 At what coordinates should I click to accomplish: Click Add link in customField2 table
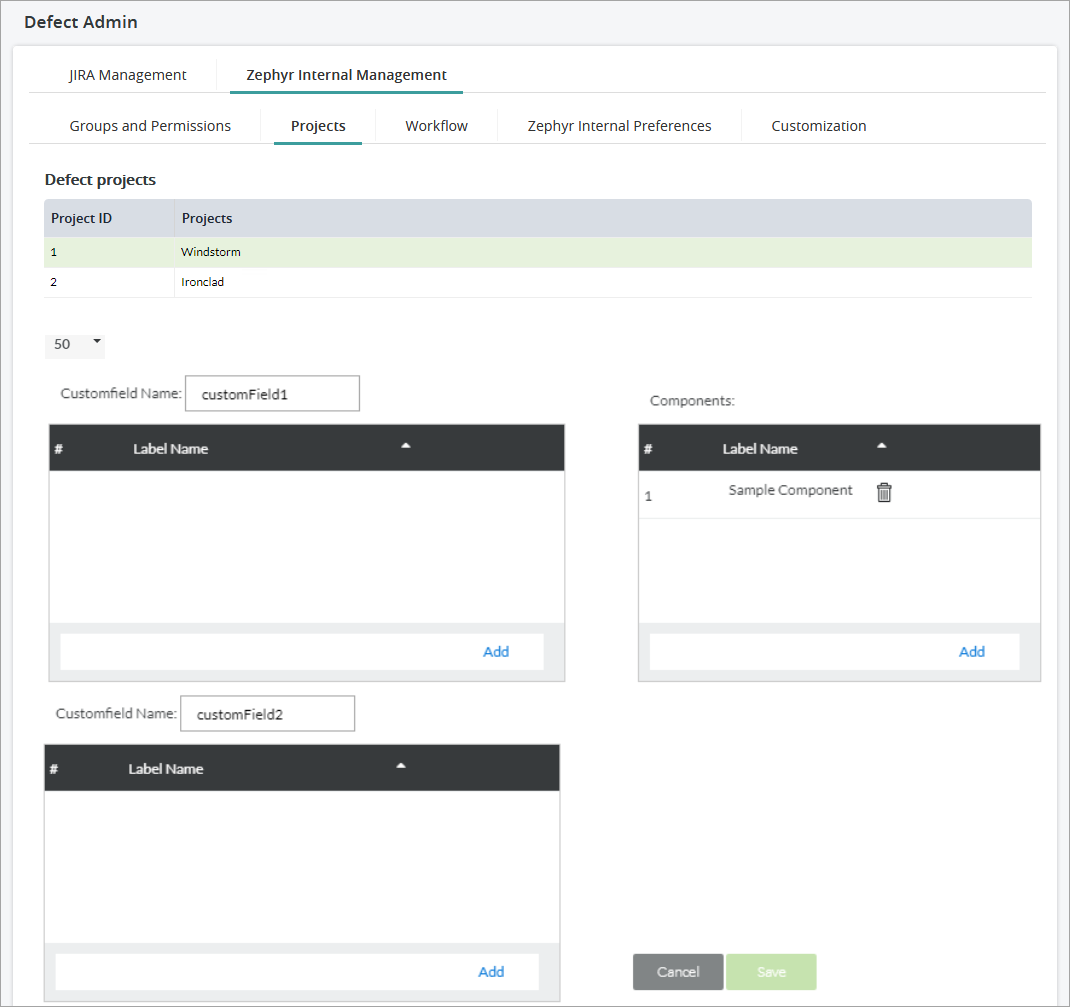pos(491,972)
